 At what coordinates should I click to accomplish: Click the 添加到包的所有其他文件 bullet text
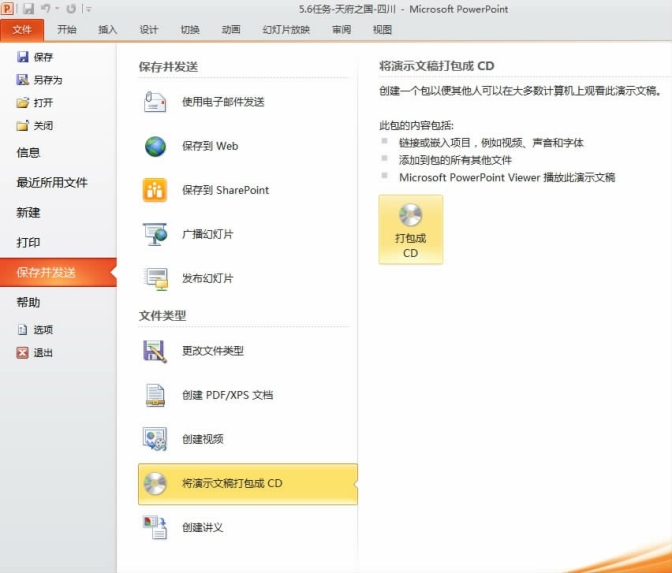[455, 160]
